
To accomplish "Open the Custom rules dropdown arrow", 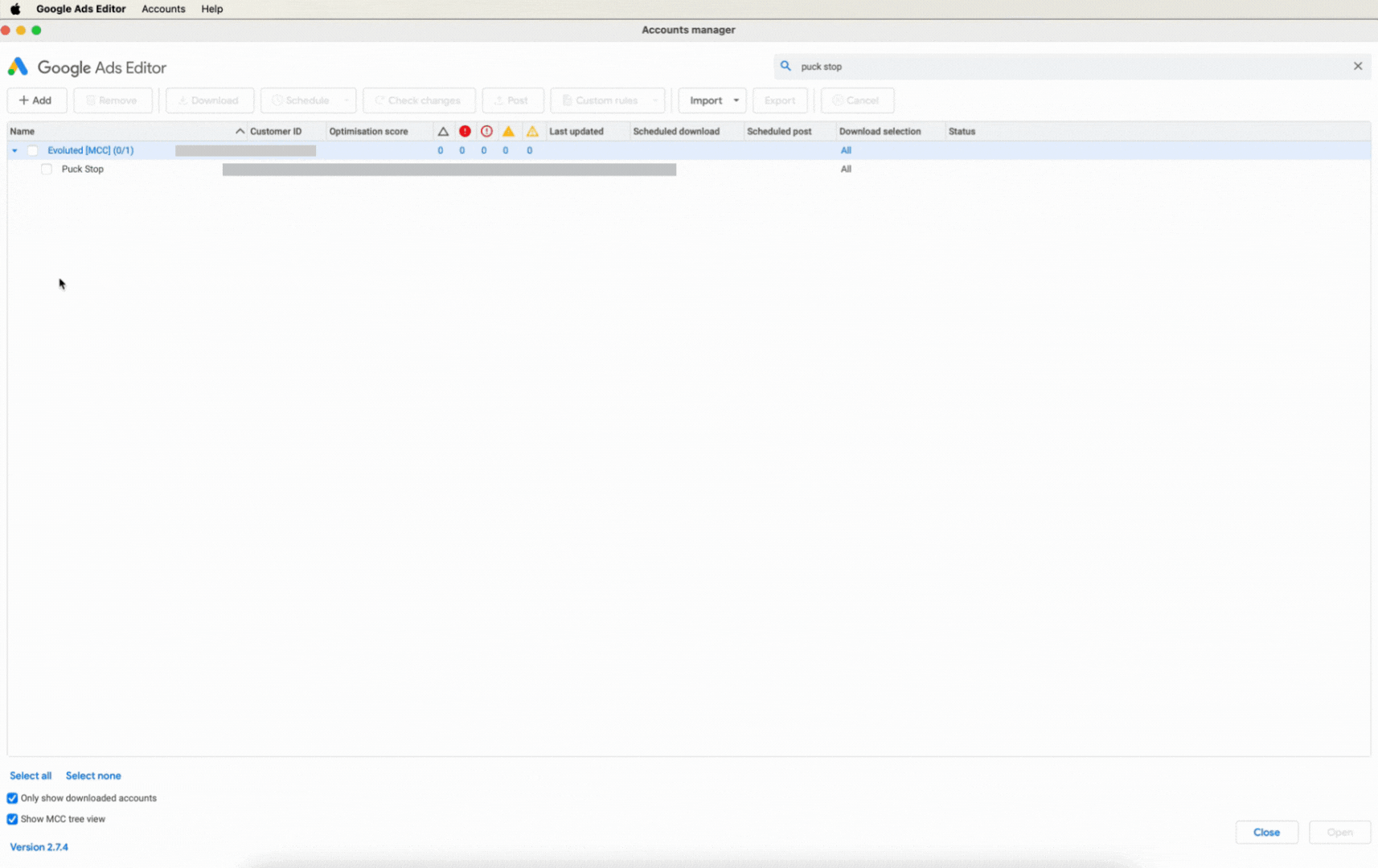I will coord(656,100).
